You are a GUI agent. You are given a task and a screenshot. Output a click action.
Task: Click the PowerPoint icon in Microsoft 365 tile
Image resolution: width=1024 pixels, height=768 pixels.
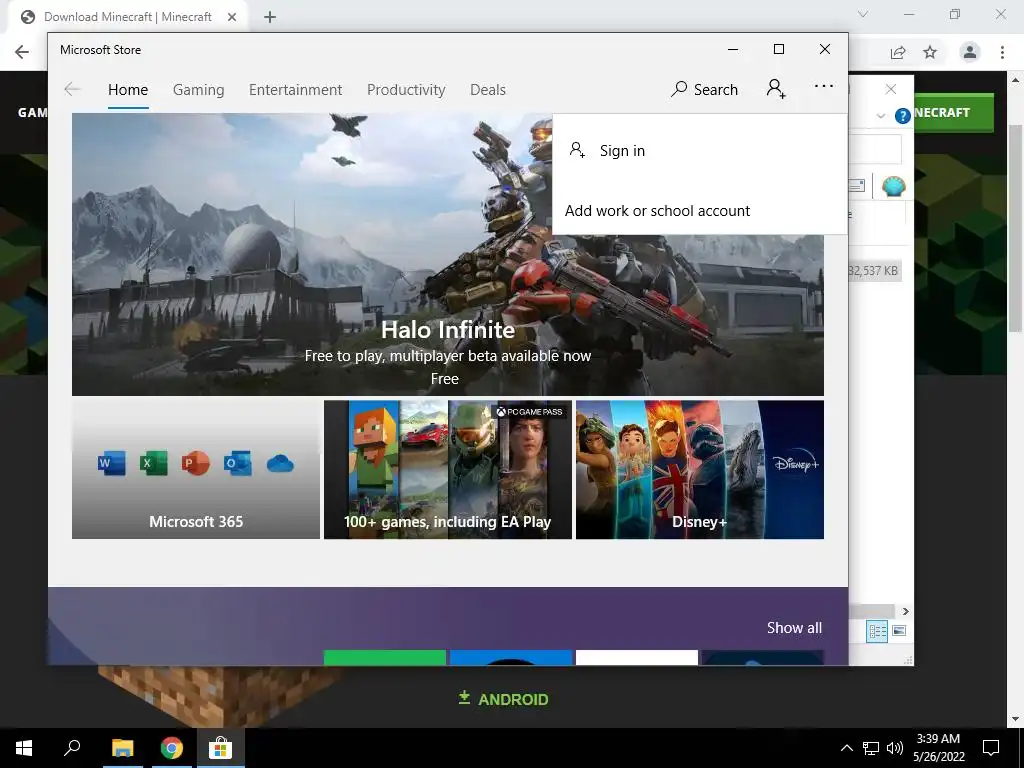(195, 464)
